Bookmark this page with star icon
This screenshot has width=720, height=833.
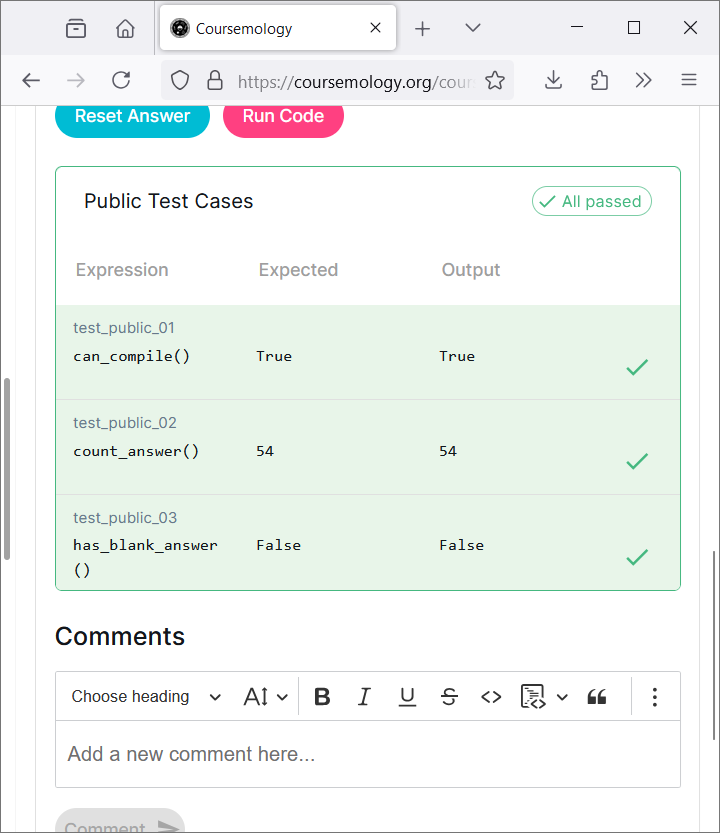click(495, 81)
